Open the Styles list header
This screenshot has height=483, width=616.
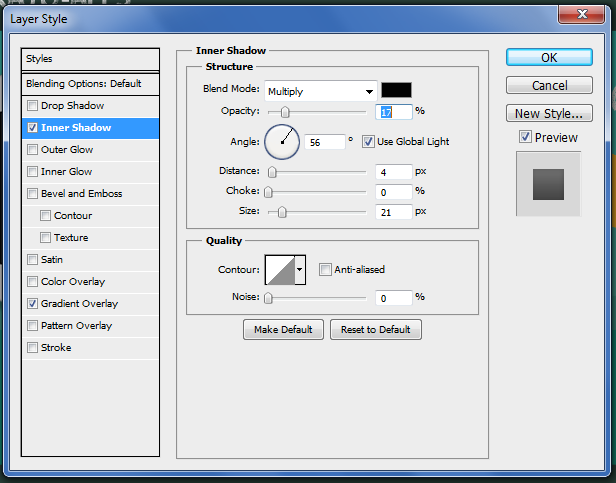tap(91, 59)
